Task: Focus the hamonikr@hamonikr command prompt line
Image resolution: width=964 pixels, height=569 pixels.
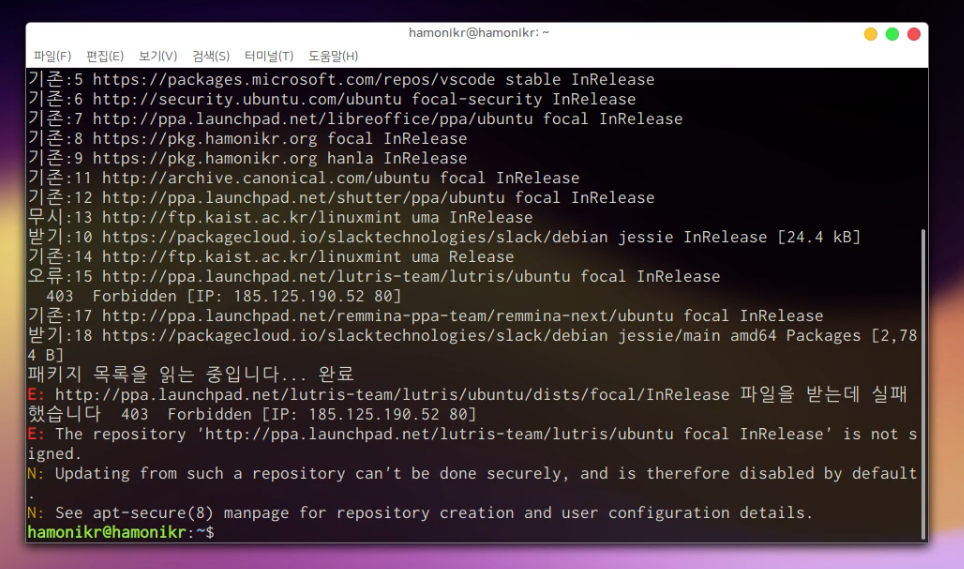Action: click(120, 532)
